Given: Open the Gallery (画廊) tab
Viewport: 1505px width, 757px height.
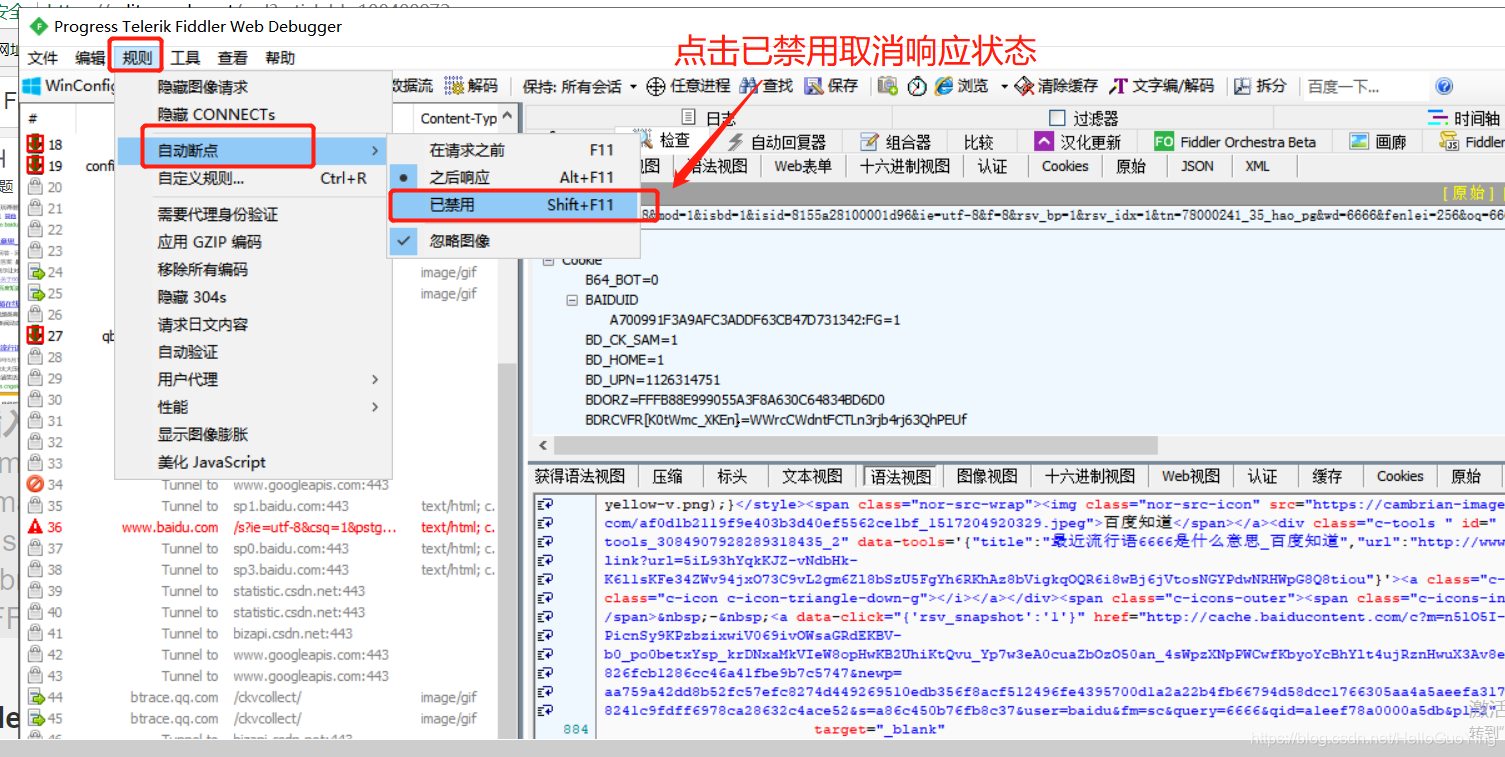Looking at the screenshot, I should (x=1378, y=142).
